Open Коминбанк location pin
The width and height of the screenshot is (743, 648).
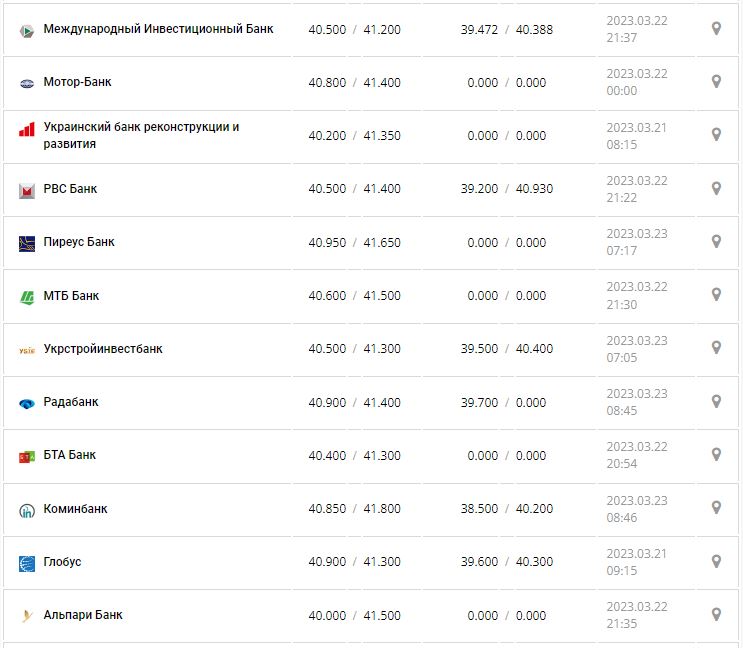tap(716, 508)
